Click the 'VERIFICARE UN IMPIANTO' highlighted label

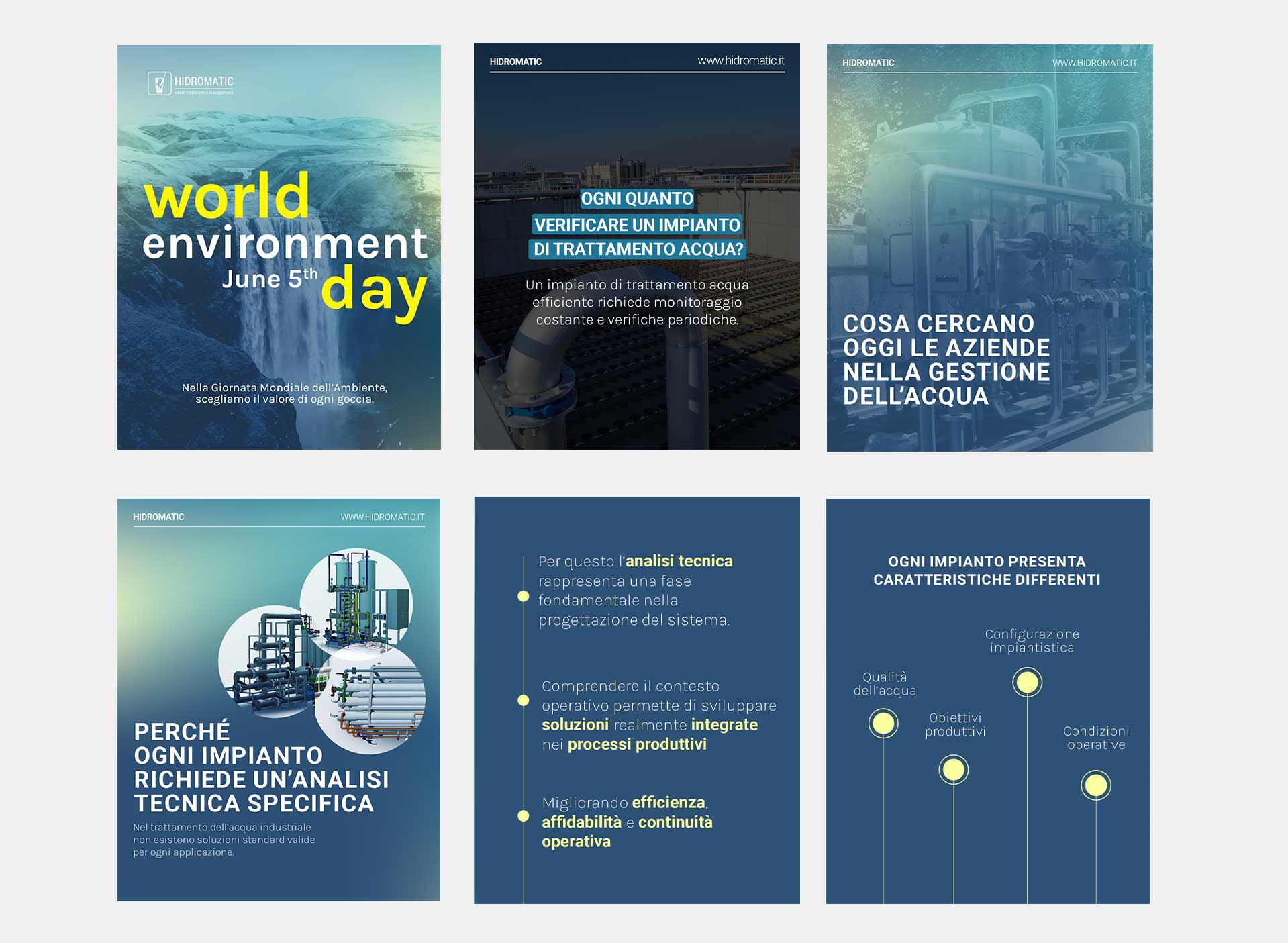(637, 224)
